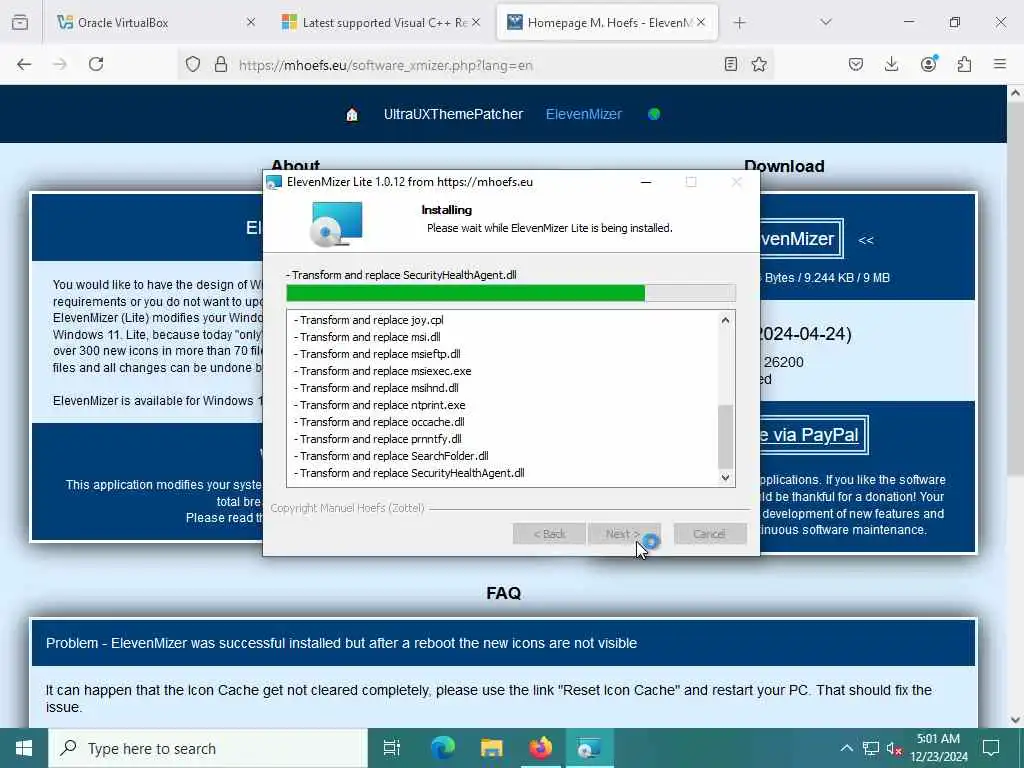The width and height of the screenshot is (1024, 768).
Task: Click the Firefox taskbar icon
Action: [540, 748]
